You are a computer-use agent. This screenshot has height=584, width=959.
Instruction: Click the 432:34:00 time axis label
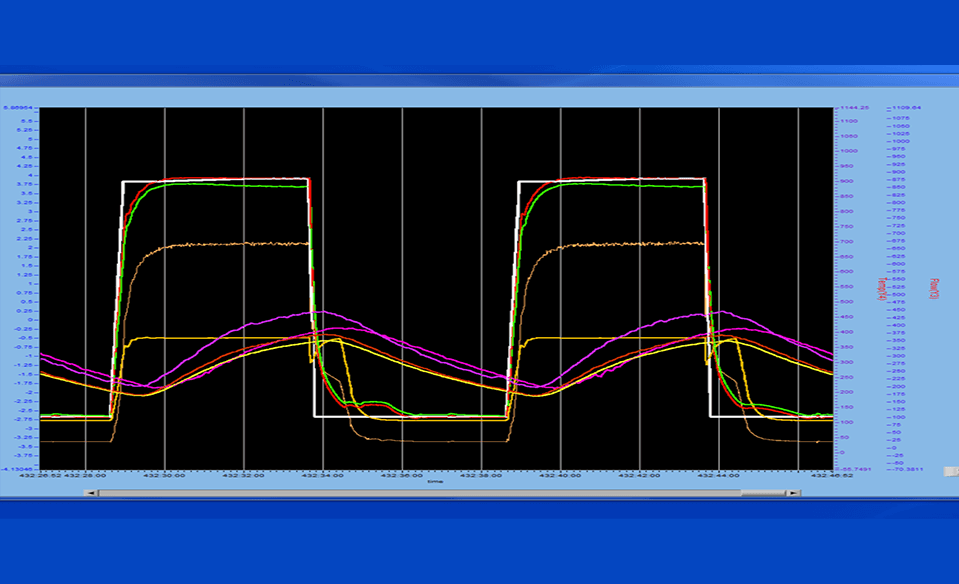pyautogui.click(x=323, y=475)
